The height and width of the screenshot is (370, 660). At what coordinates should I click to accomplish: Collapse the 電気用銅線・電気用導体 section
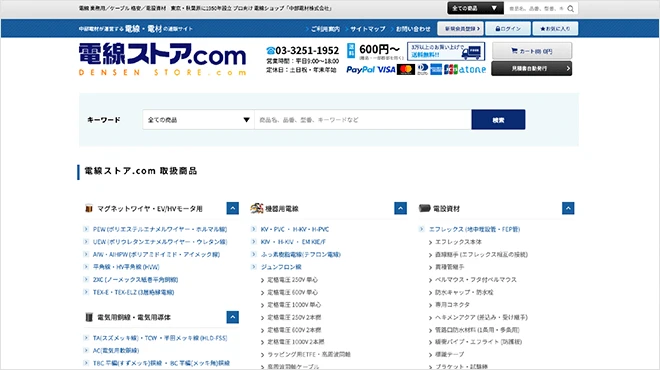click(232, 317)
